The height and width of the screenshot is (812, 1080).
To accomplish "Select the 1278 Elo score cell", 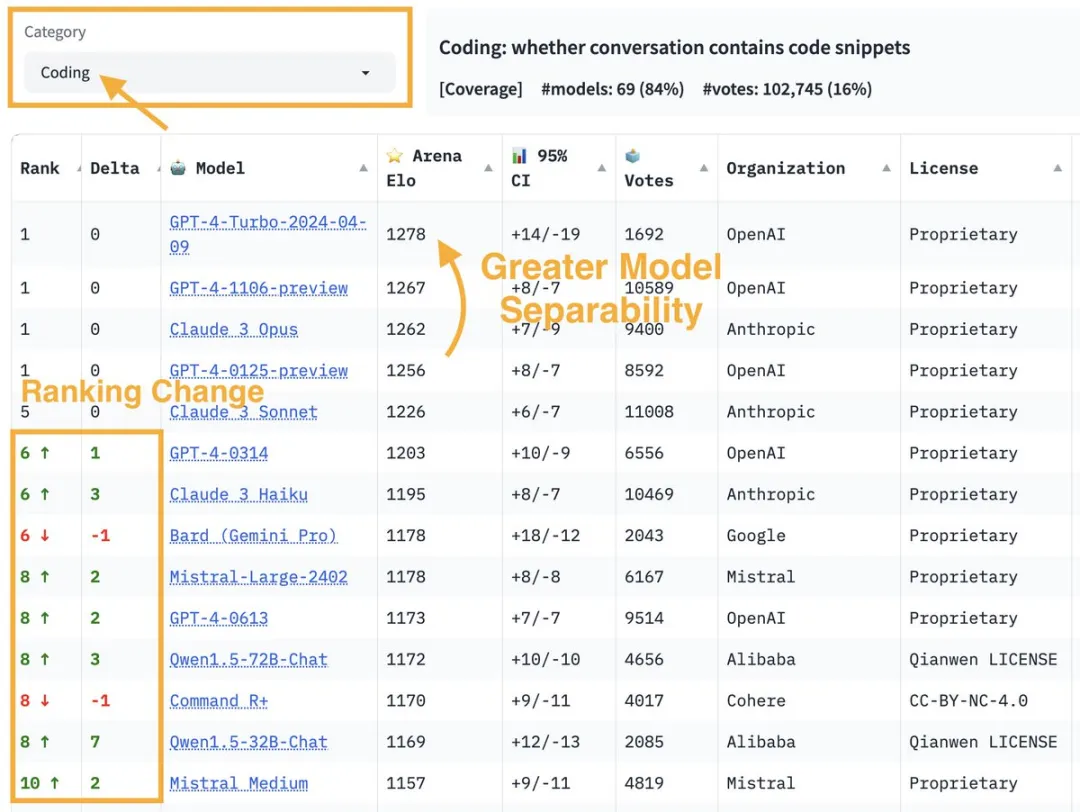I will point(406,235).
